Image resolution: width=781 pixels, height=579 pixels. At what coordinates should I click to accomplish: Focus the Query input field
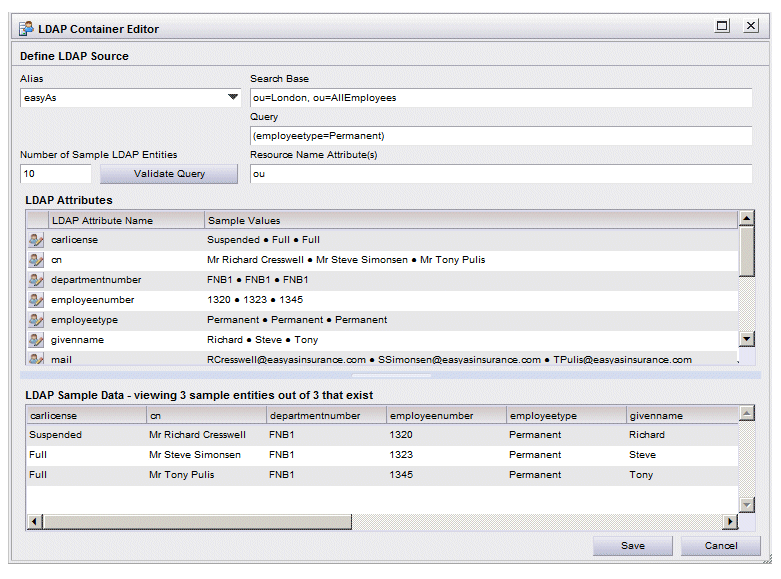[x=501, y=136]
